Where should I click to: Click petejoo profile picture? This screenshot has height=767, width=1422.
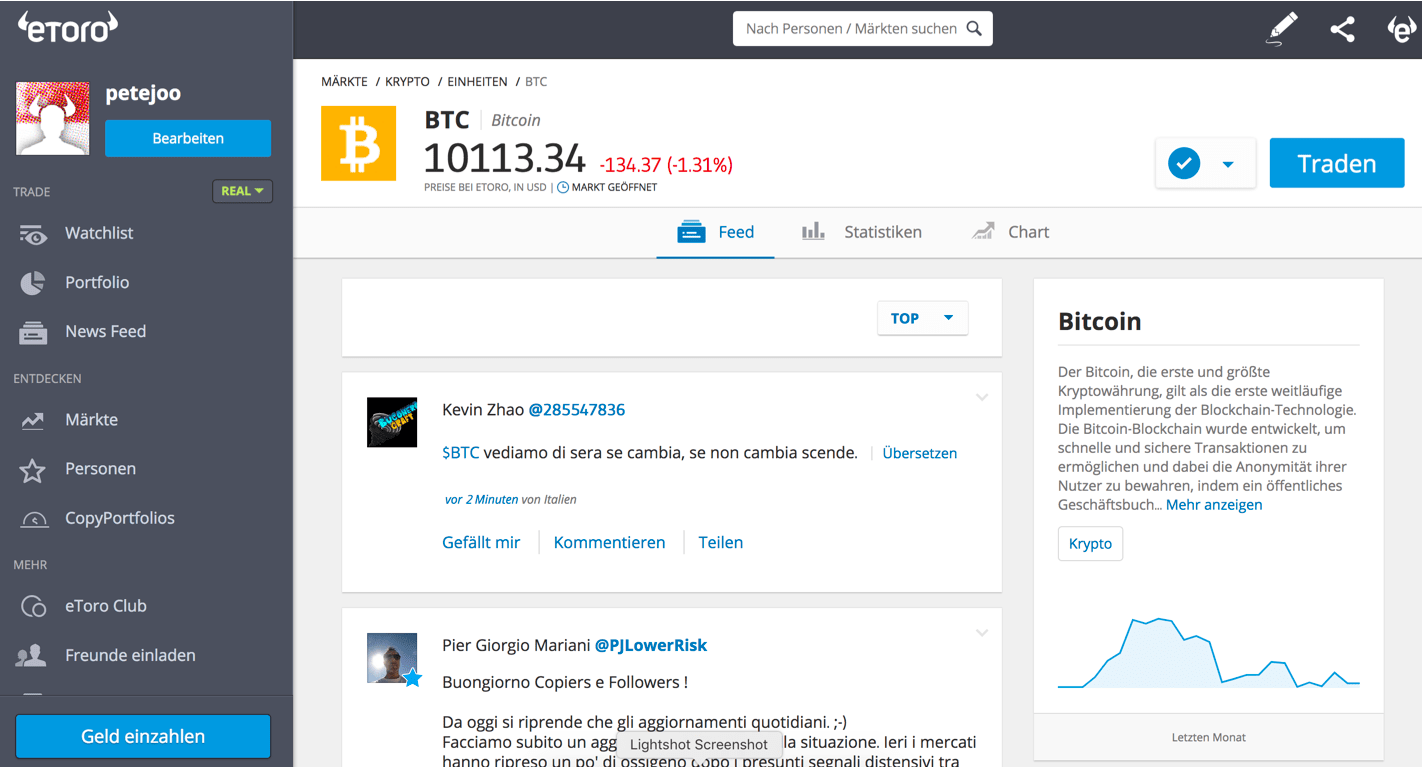53,119
